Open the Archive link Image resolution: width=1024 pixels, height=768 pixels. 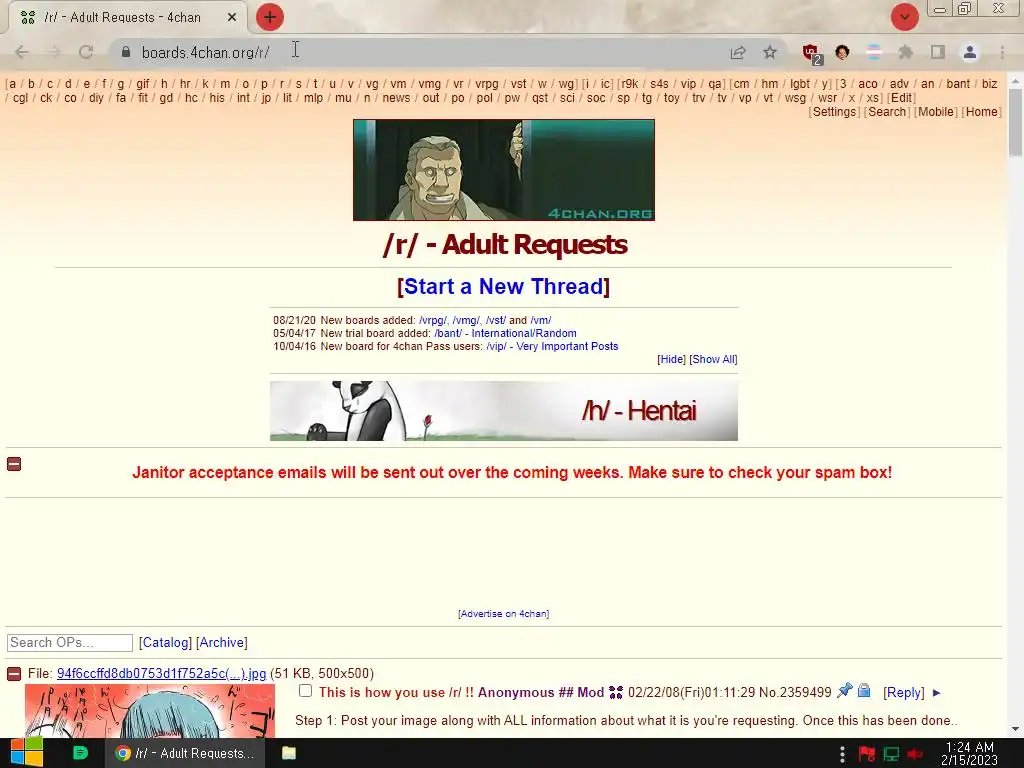pyautogui.click(x=221, y=643)
